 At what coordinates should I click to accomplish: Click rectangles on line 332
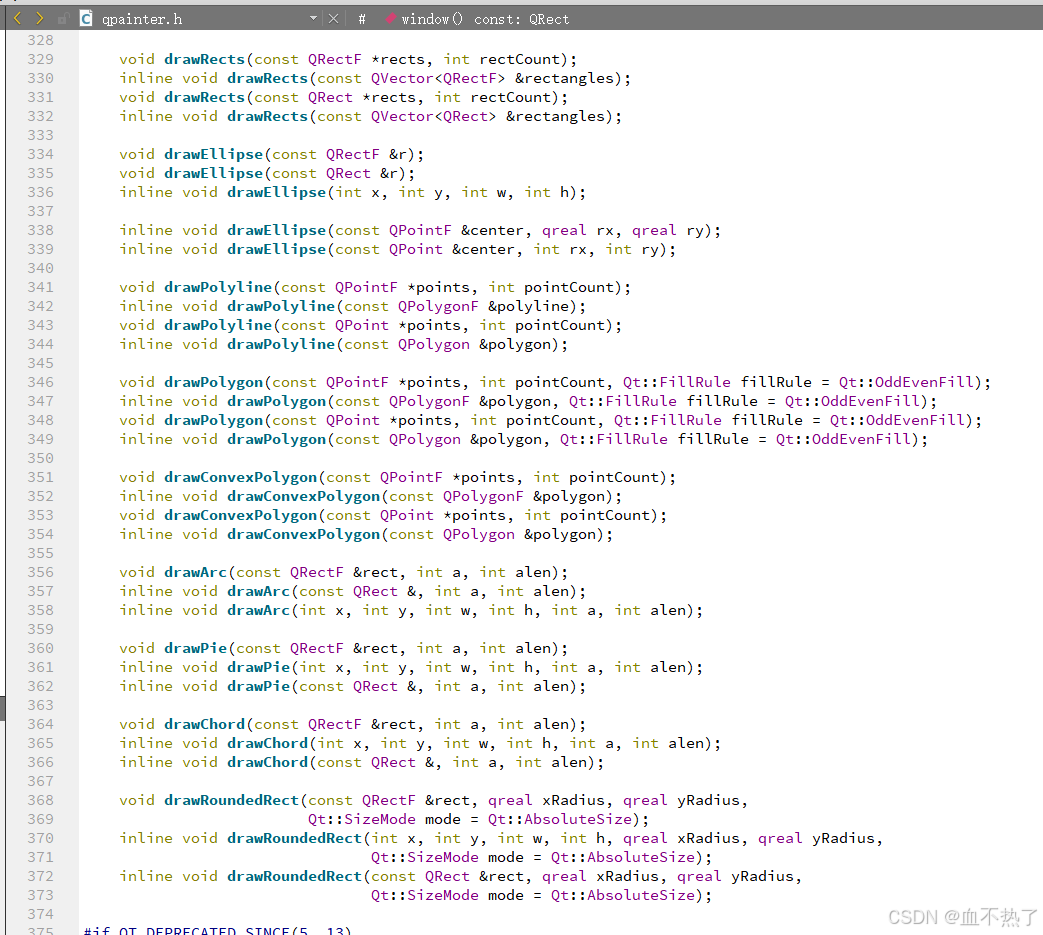559,116
